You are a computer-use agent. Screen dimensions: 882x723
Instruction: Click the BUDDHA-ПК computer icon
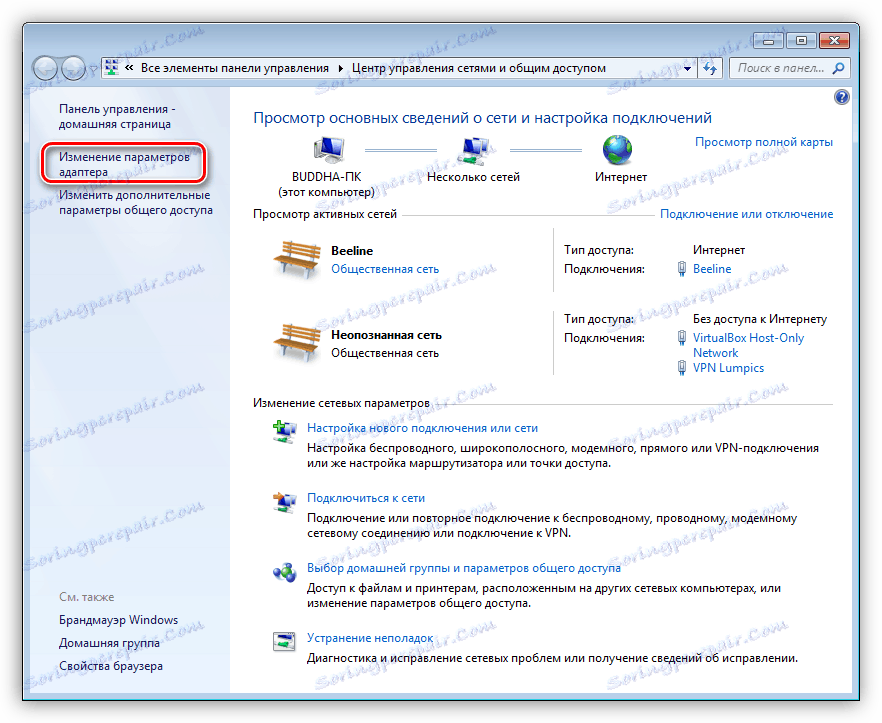[328, 150]
